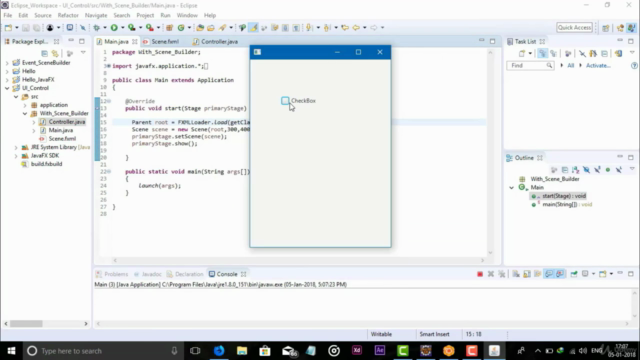
Task: Click Collapse All in Package Explorer
Action: 44,53
